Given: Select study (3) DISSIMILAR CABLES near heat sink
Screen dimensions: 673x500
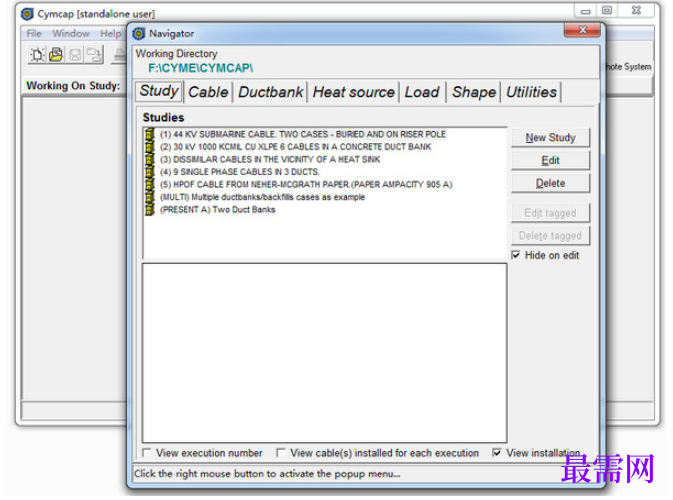Looking at the screenshot, I should 270,159.
